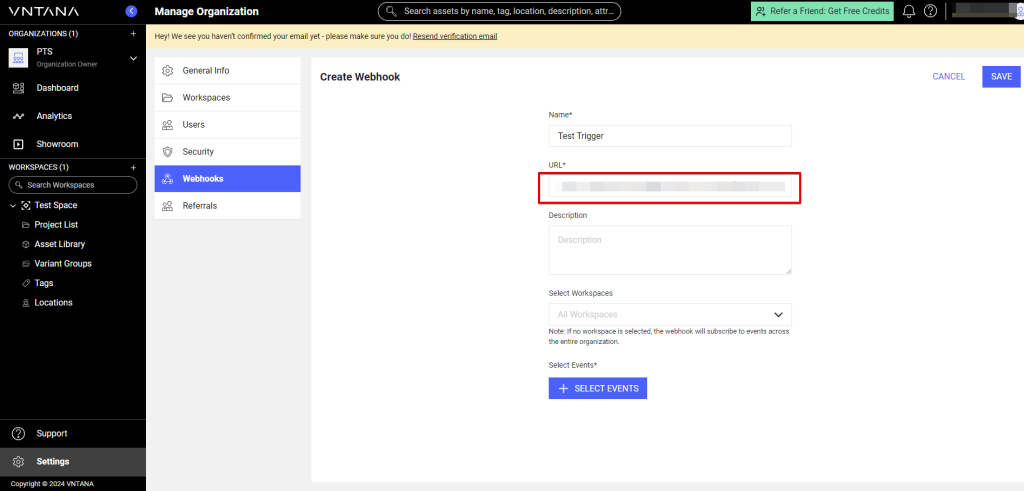Open Dashboard from the sidebar

[57, 88]
